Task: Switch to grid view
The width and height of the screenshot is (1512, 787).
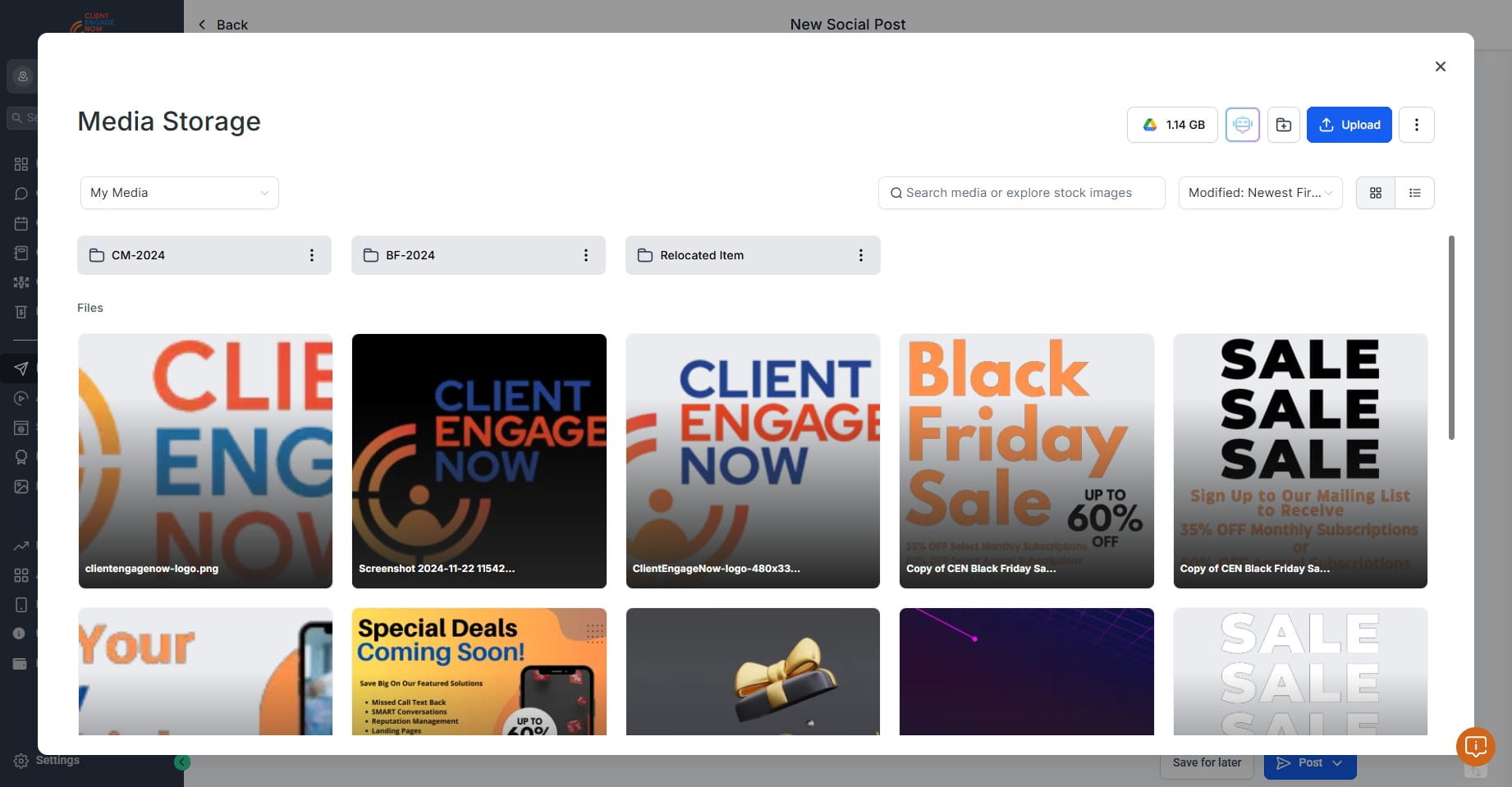Action: point(1376,193)
